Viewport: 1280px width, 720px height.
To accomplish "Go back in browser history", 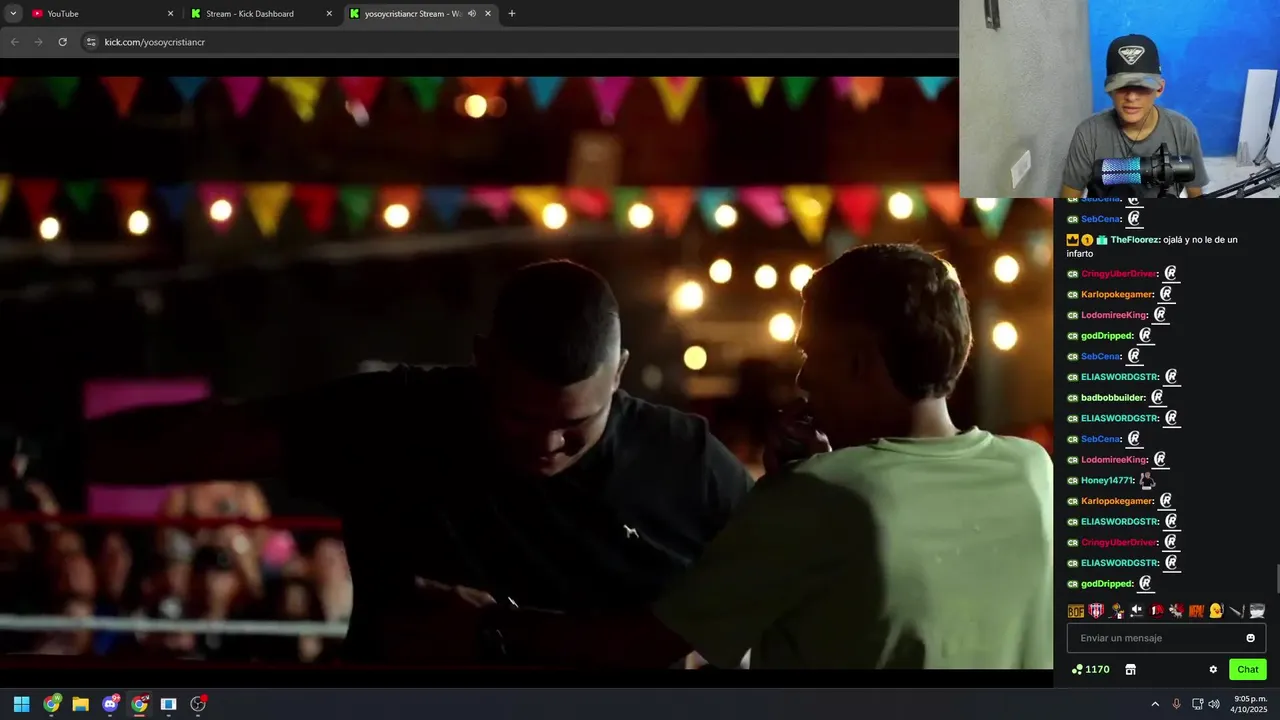I will [14, 42].
